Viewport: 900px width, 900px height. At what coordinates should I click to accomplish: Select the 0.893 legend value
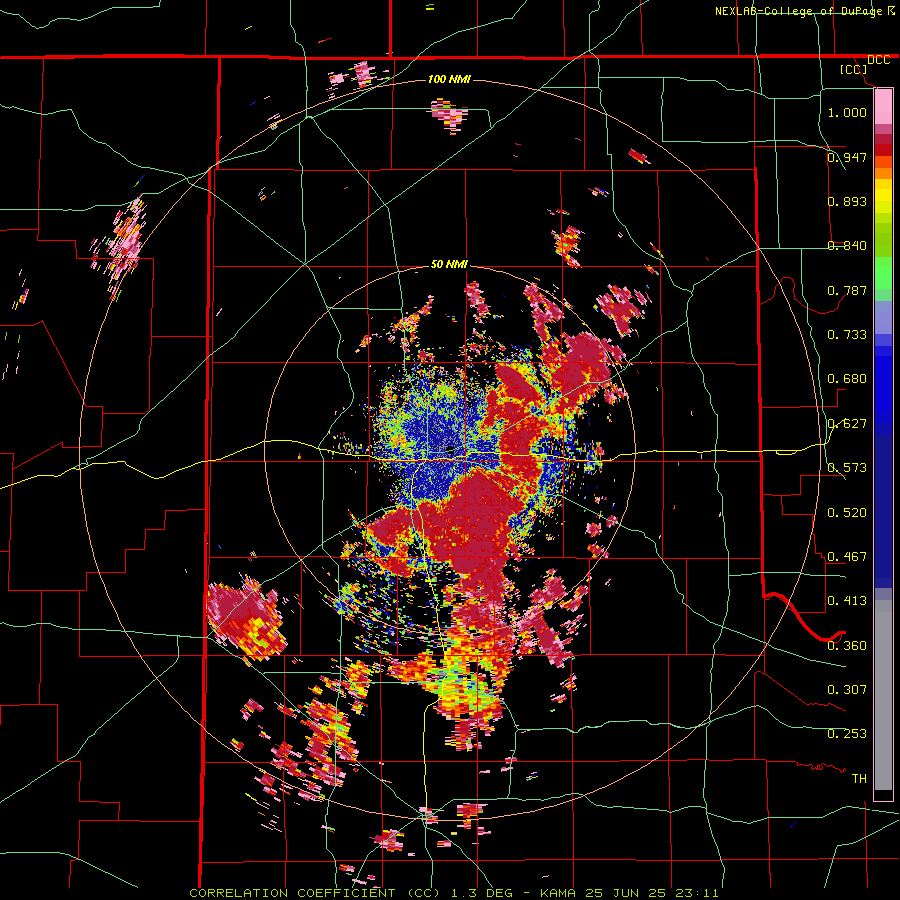tap(847, 201)
